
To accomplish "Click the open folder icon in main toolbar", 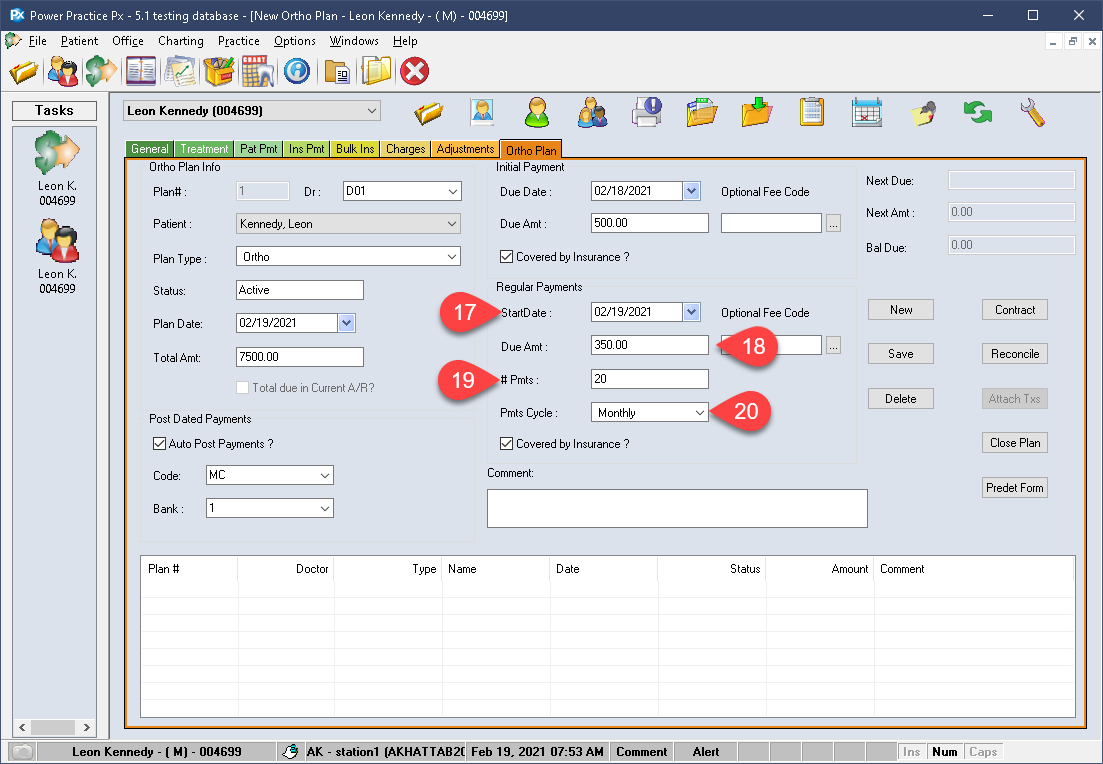I will tap(24, 71).
